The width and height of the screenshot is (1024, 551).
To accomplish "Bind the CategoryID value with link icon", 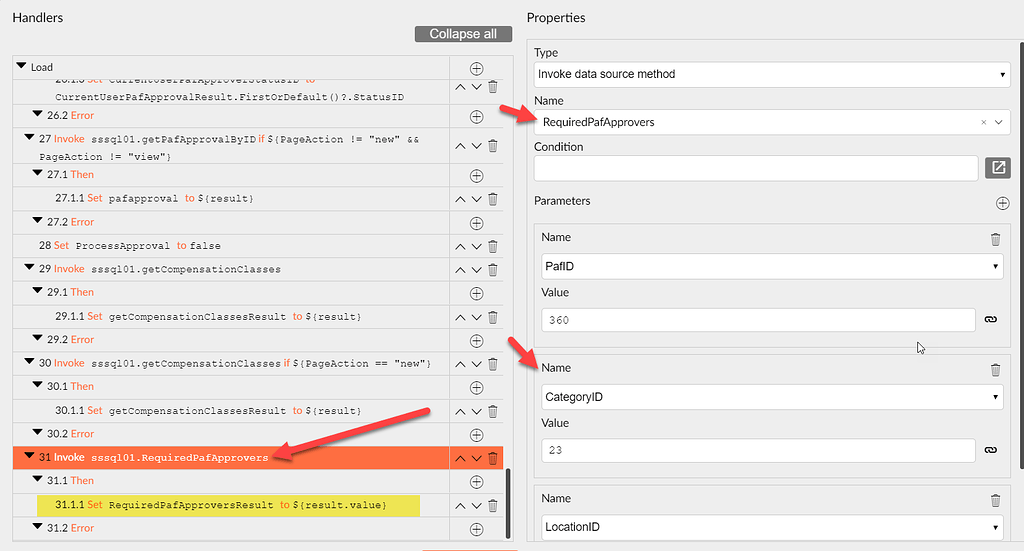I will (x=991, y=450).
